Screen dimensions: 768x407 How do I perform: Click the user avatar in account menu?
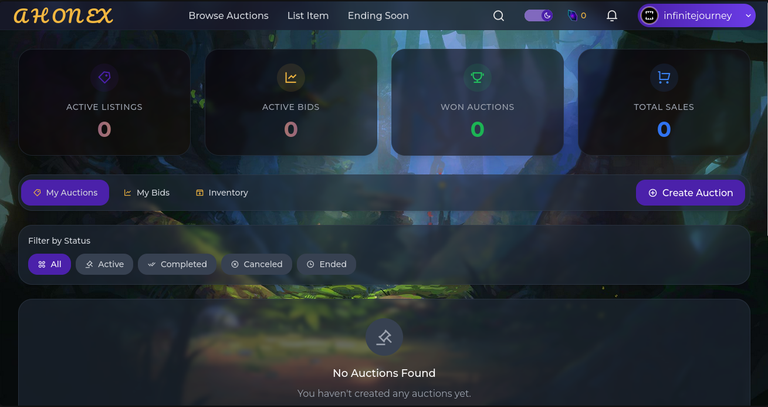coord(649,16)
